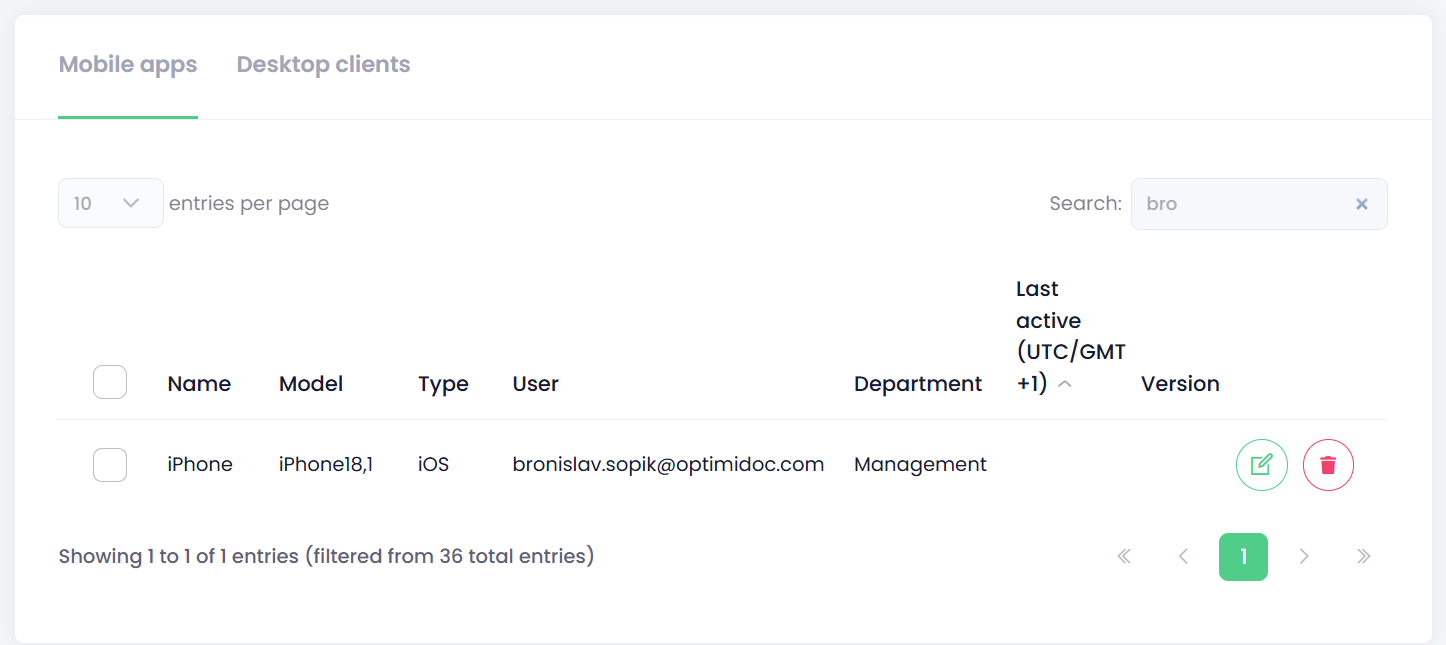Screen dimensions: 1446x645
Task: Sort table by Version column header
Action: pyautogui.click(x=1180, y=384)
